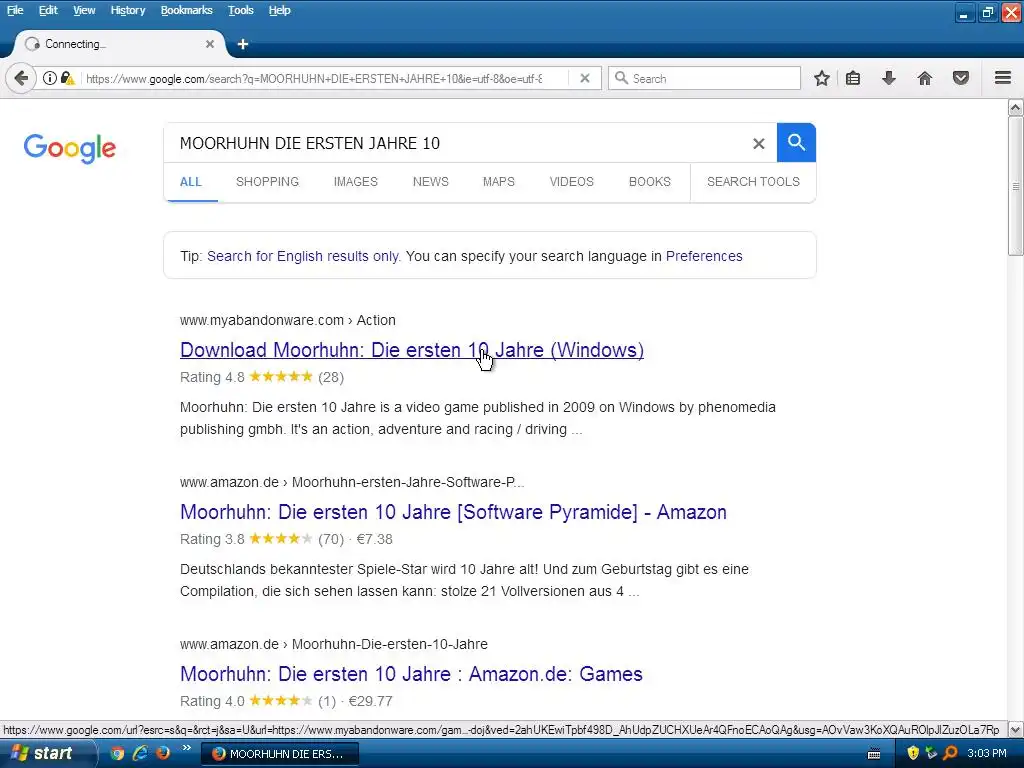Open the on-screen keyboard tray icon
The width and height of the screenshot is (1024, 768).
tap(874, 754)
